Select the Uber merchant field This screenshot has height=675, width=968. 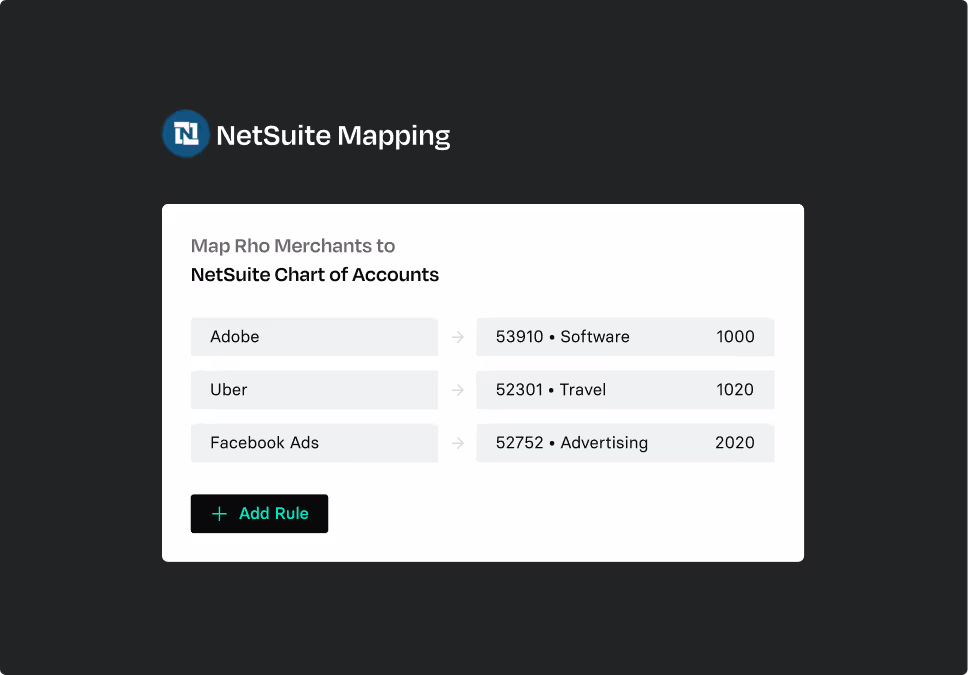pos(314,390)
